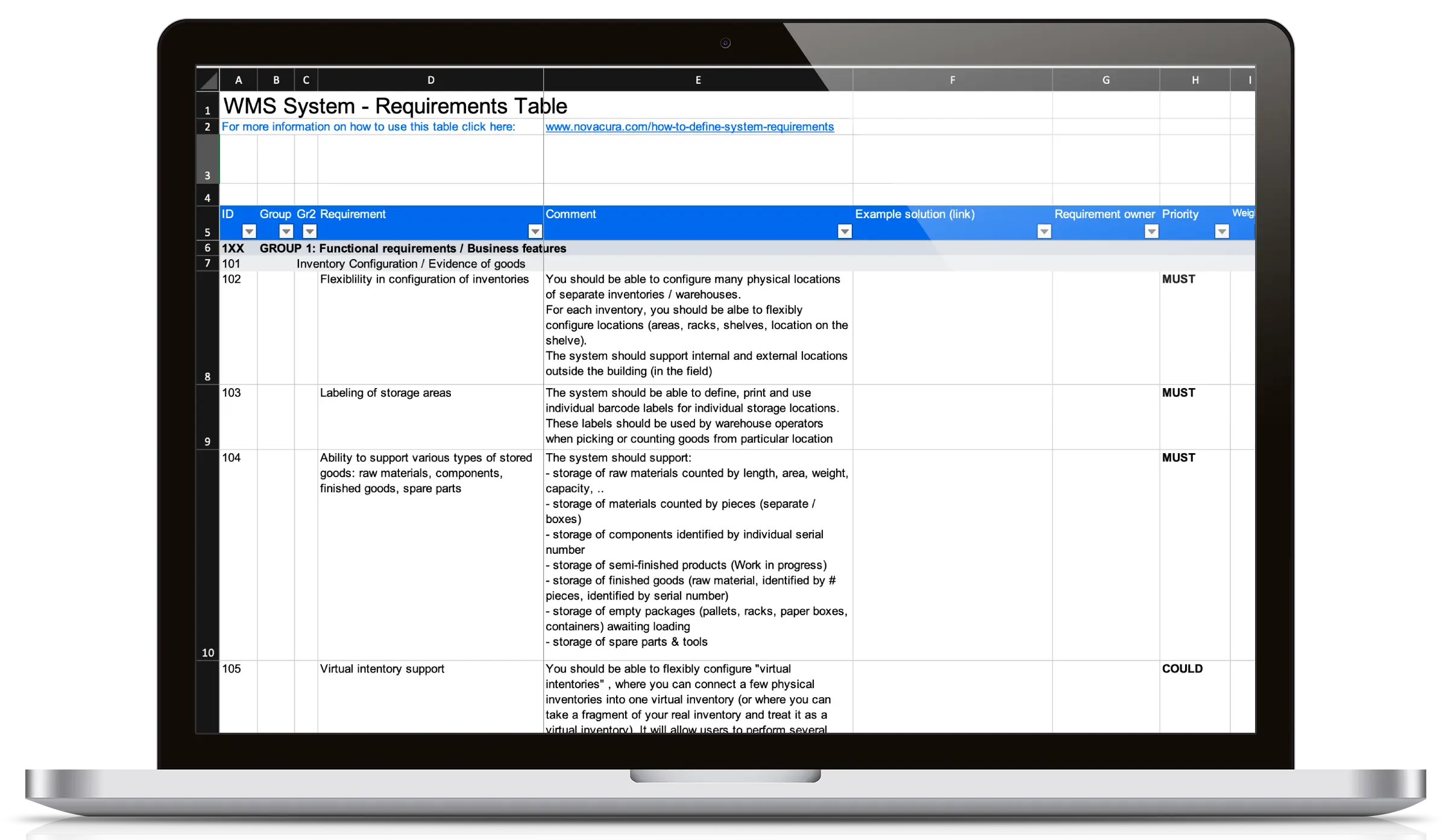
Task: Select the MUST priority for requirement 104
Action: (x=1195, y=555)
